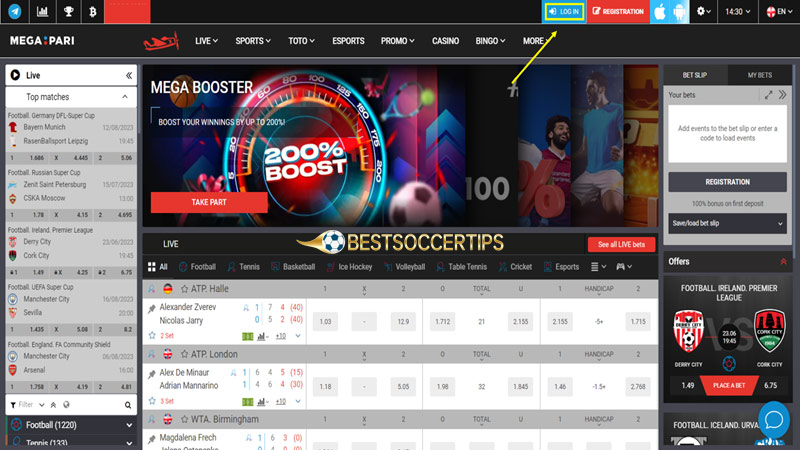
Task: Switch to MY BETS tab
Action: [759, 75]
